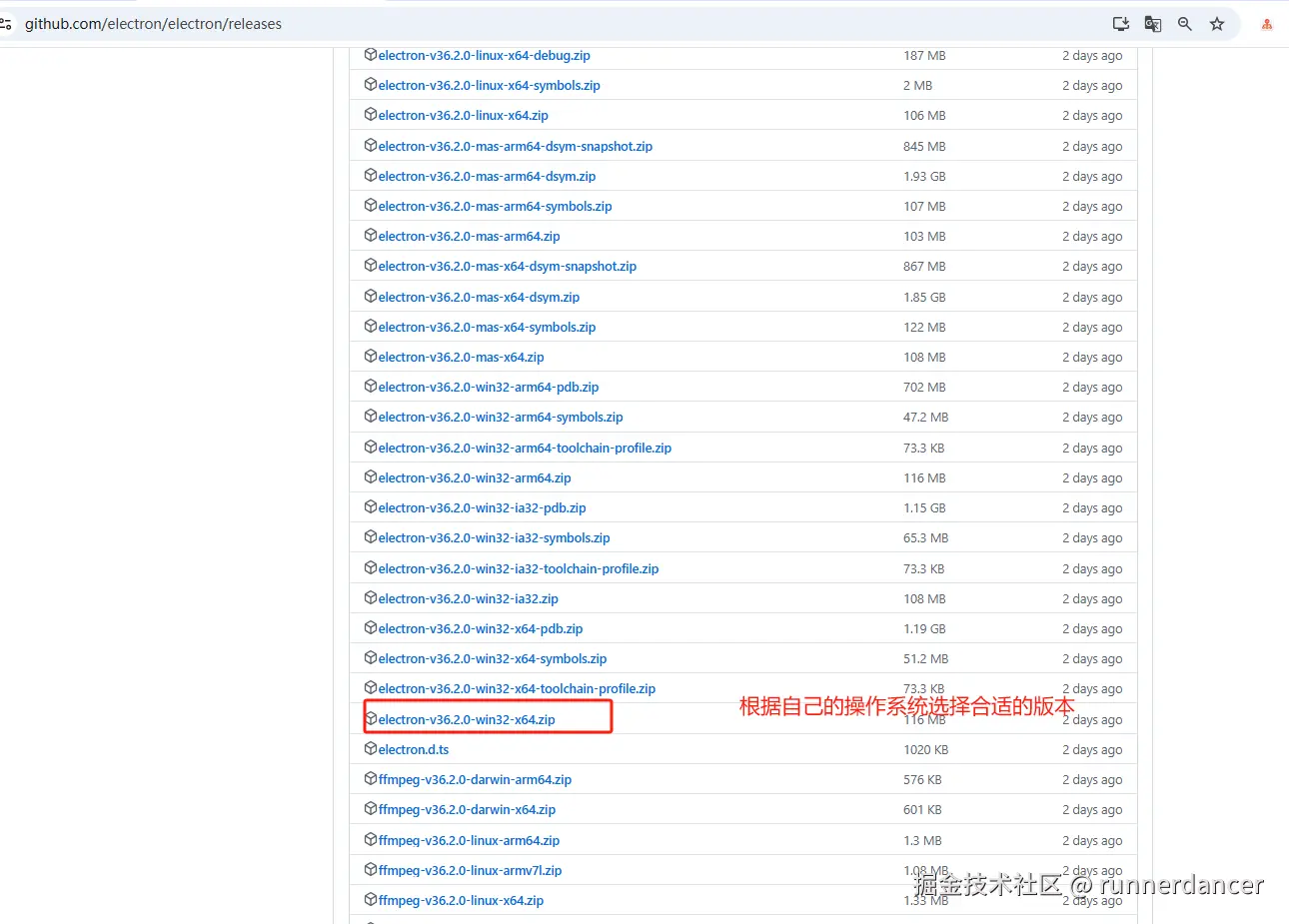Viewport: 1289px width, 924px height.
Task: Download electron-v36.2.0-win32-x64-toolchain-profile.zip
Action: coord(517,689)
